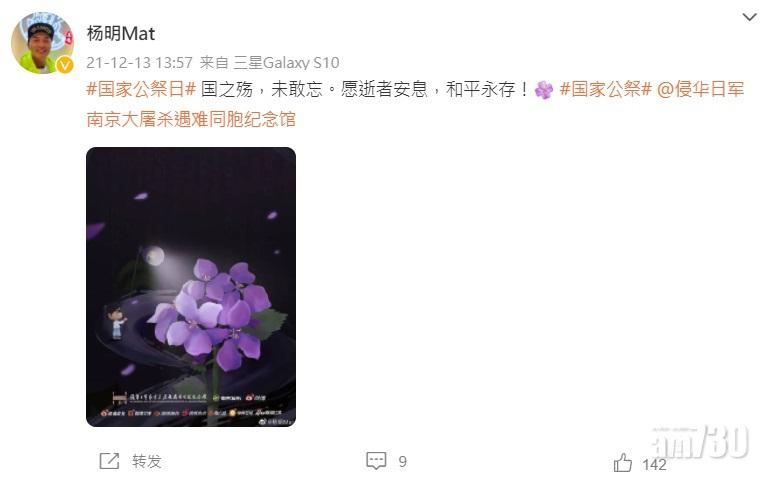The width and height of the screenshot is (770, 478).
Task: Click the repost share icon
Action: click(x=109, y=461)
